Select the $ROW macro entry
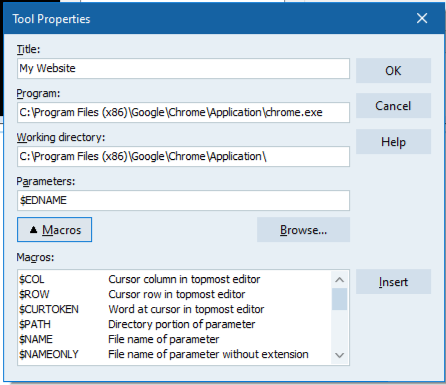The image size is (446, 385). point(175,294)
